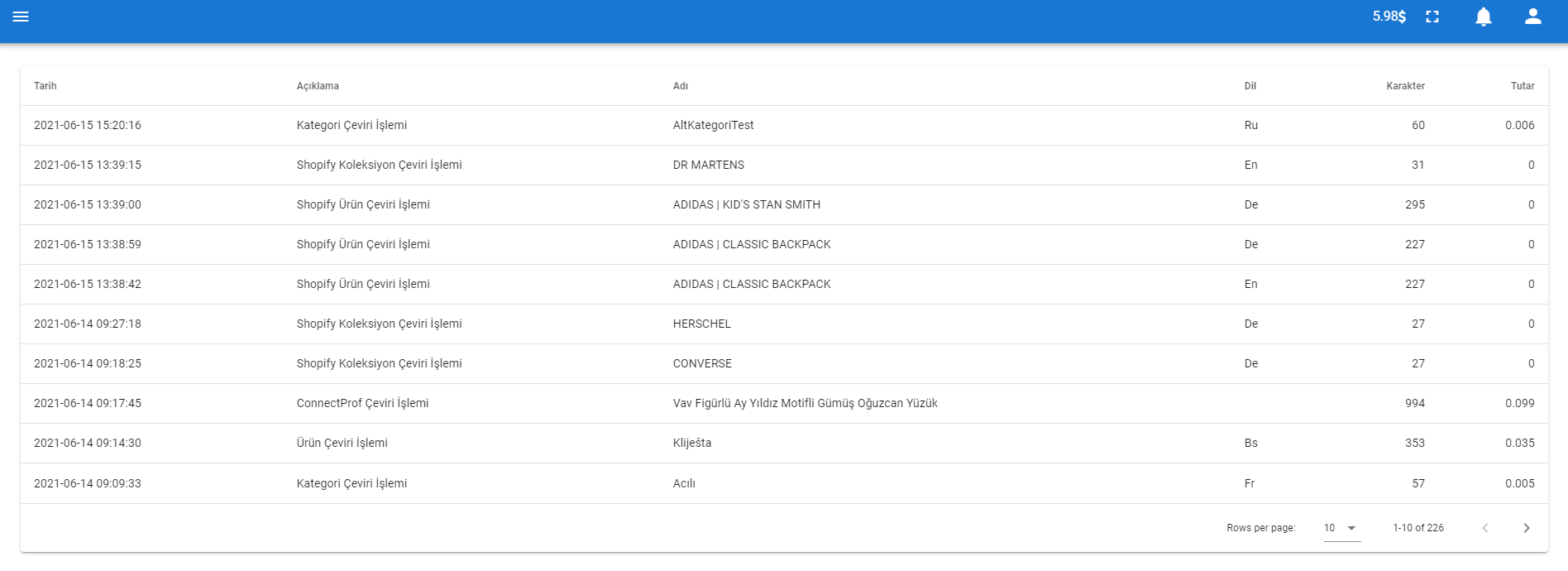Click the Acılı name cell
Viewport: 1568px width, 571px height.
pos(684,484)
